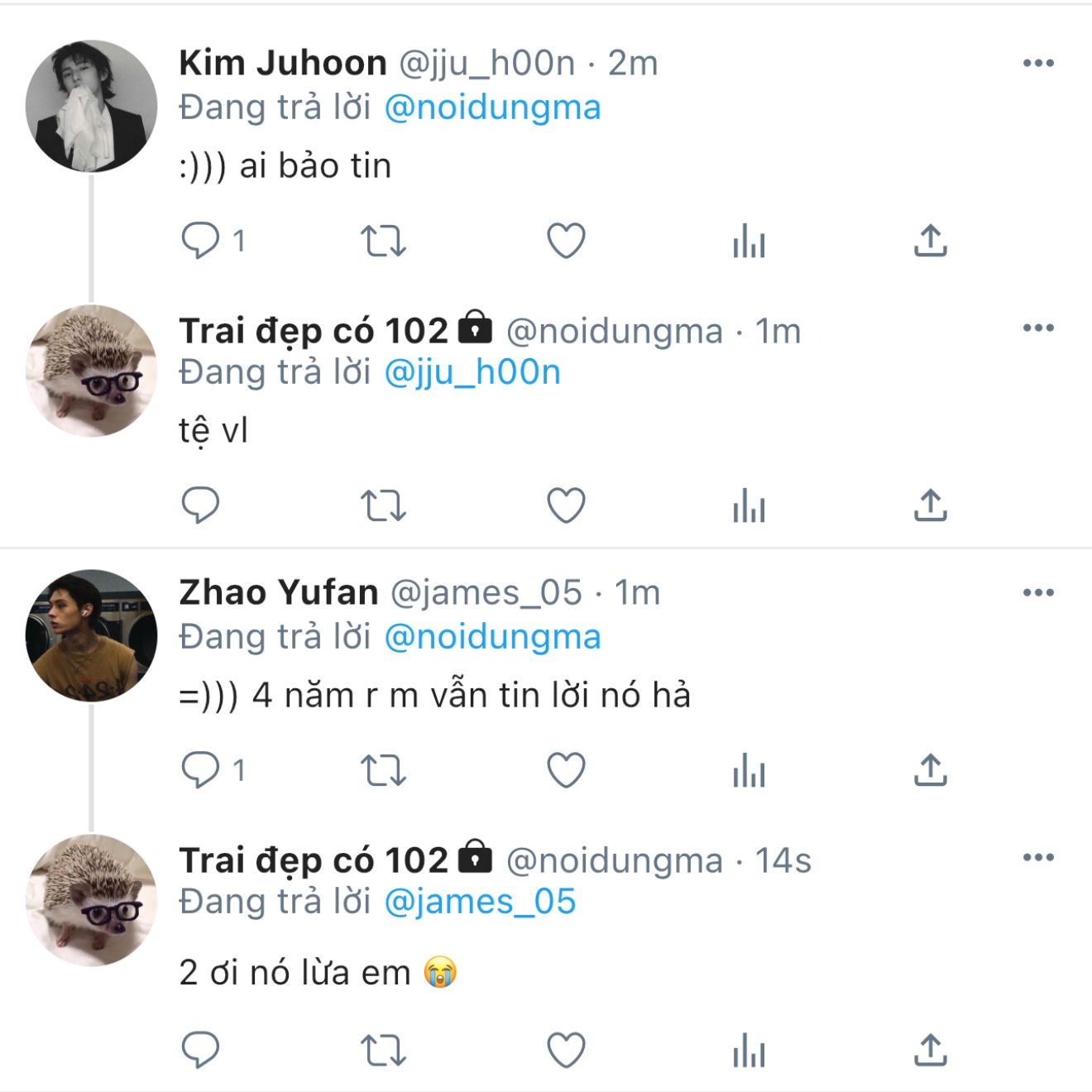Like the "tệ vl" reply
1092x1092 pixels.
[566, 505]
